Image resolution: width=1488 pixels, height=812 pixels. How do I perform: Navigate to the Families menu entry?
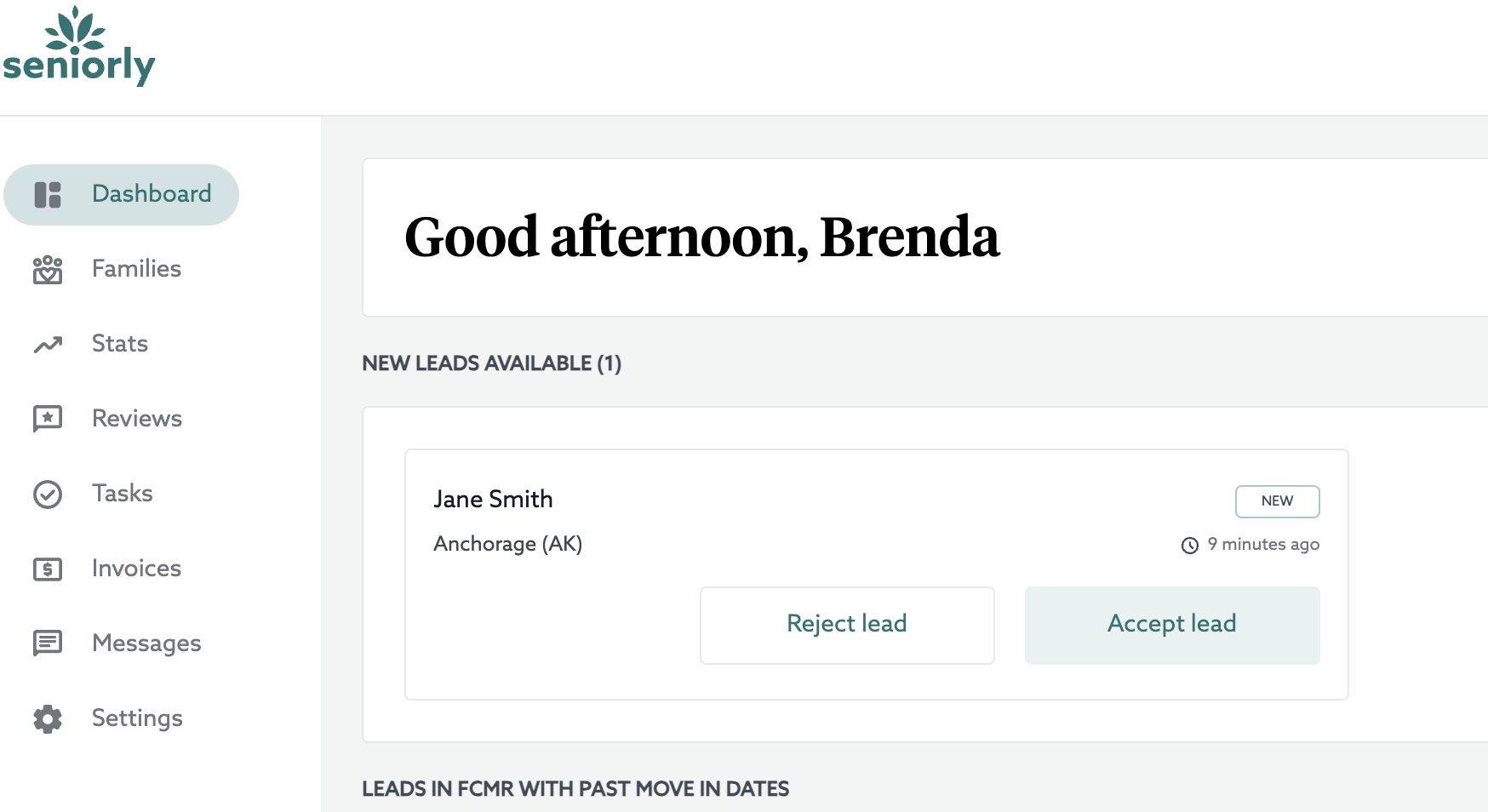[136, 269]
